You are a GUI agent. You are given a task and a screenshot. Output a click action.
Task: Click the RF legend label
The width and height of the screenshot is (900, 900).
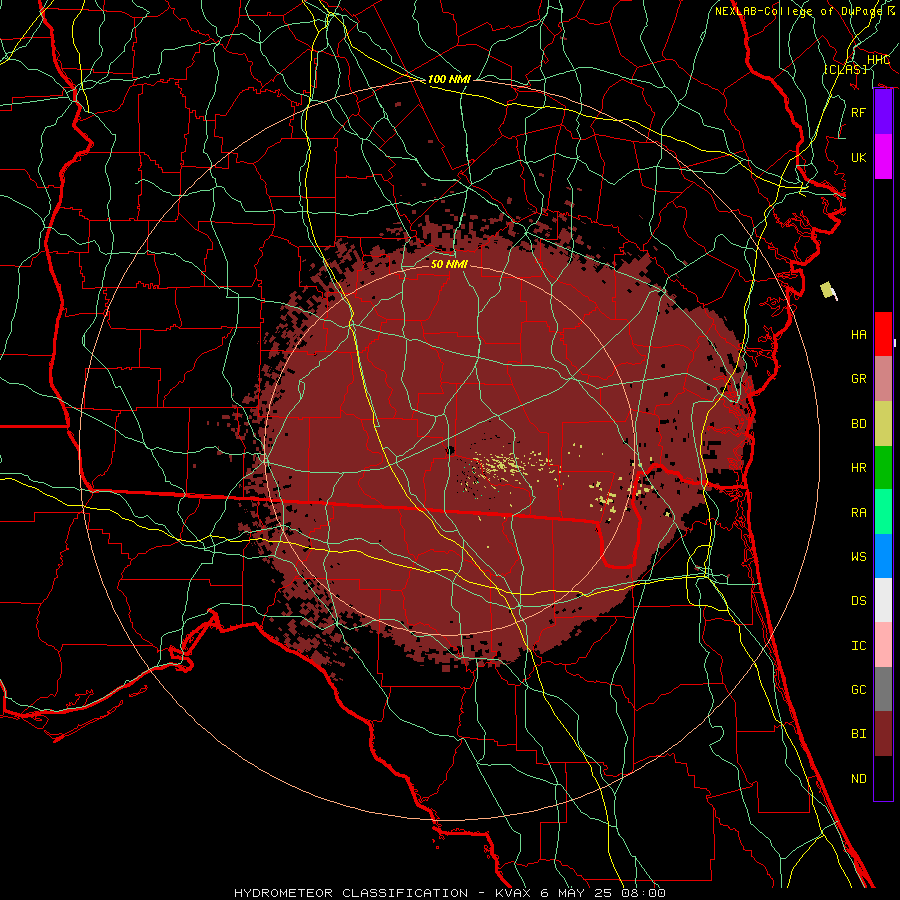[858, 112]
